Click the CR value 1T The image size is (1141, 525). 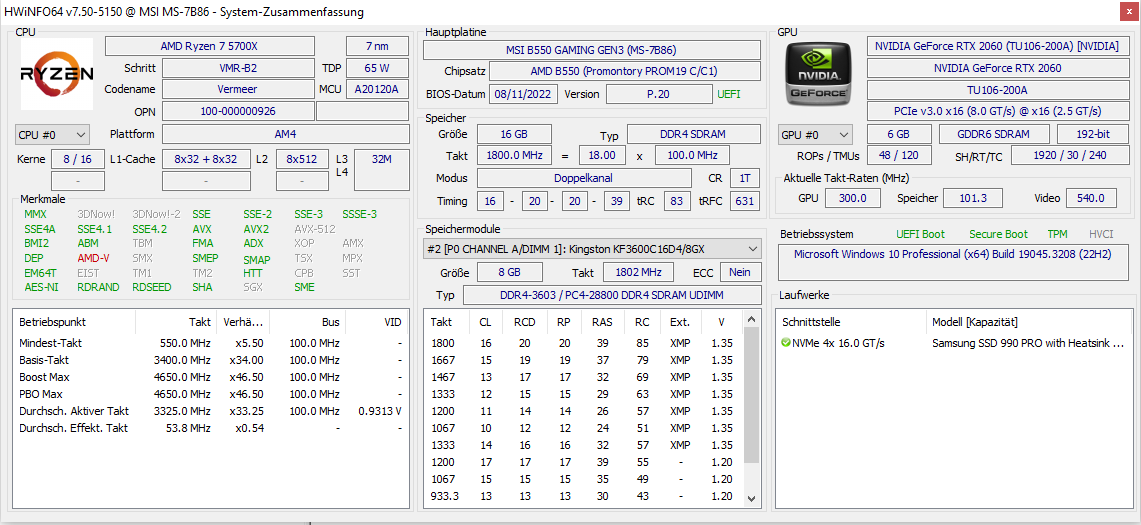pos(745,178)
